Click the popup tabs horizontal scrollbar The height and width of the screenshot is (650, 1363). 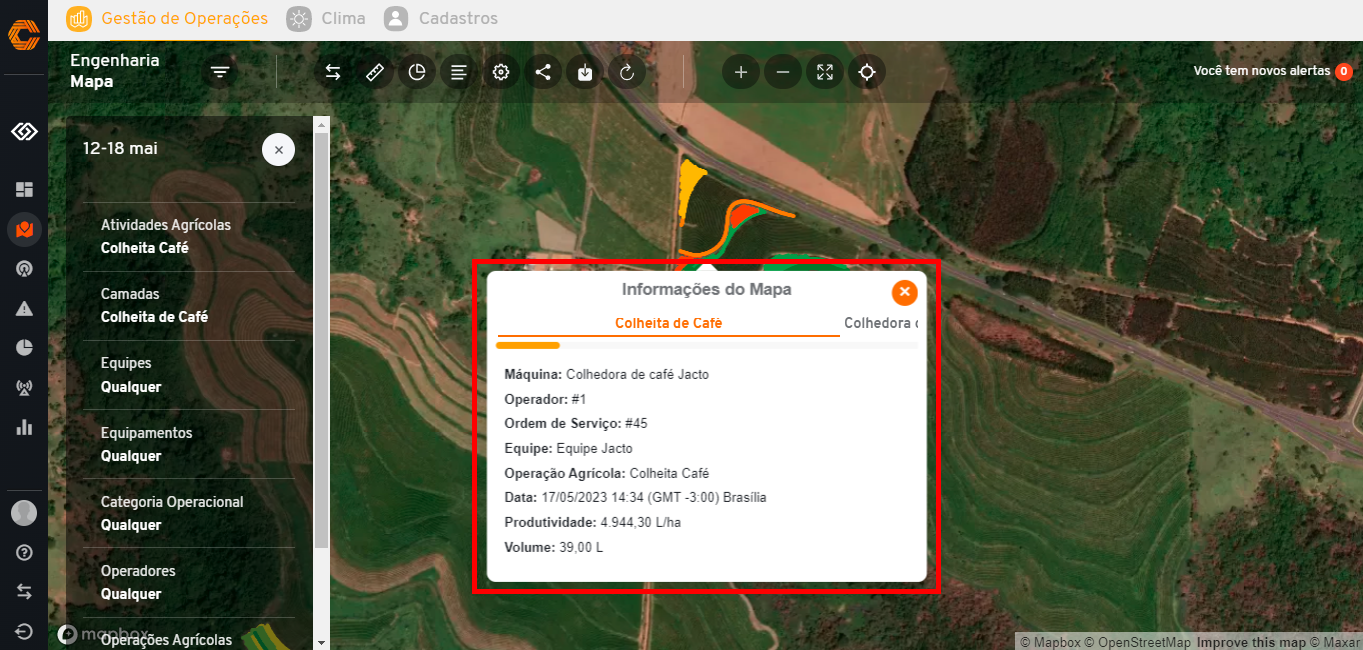[528, 345]
